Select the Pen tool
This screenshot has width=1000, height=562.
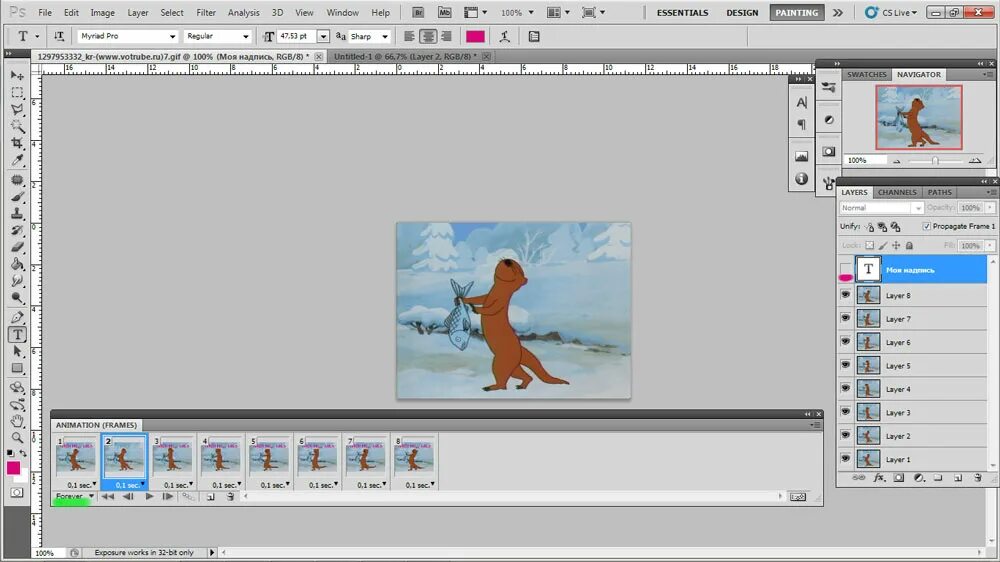click(17, 318)
